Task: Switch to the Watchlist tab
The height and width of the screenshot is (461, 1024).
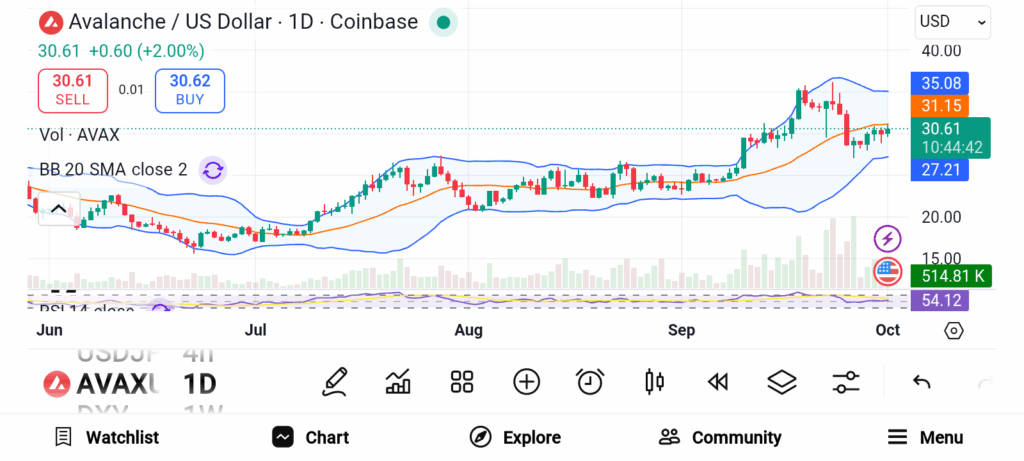Action: (107, 437)
